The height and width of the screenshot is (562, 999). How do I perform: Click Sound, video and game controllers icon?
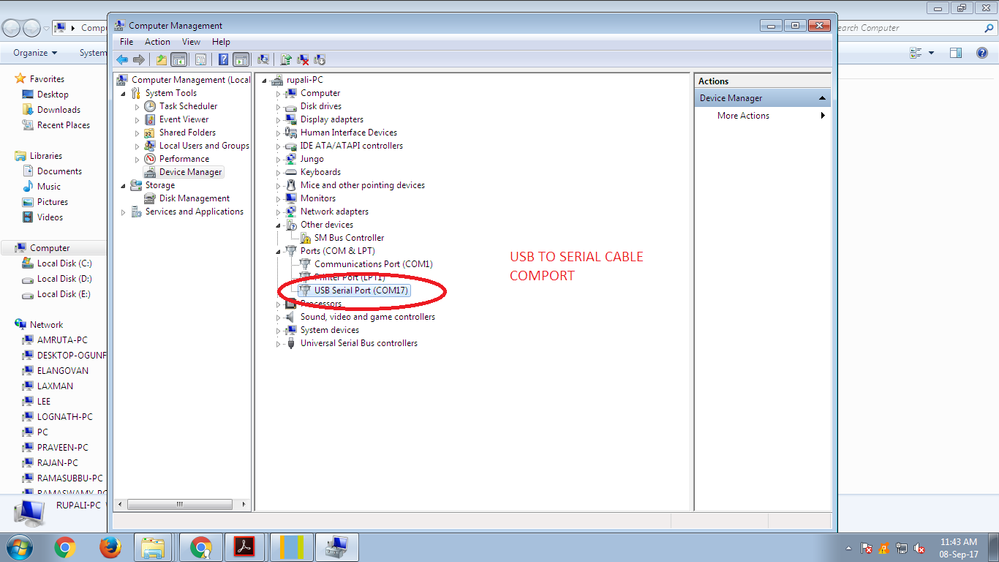[x=291, y=317]
